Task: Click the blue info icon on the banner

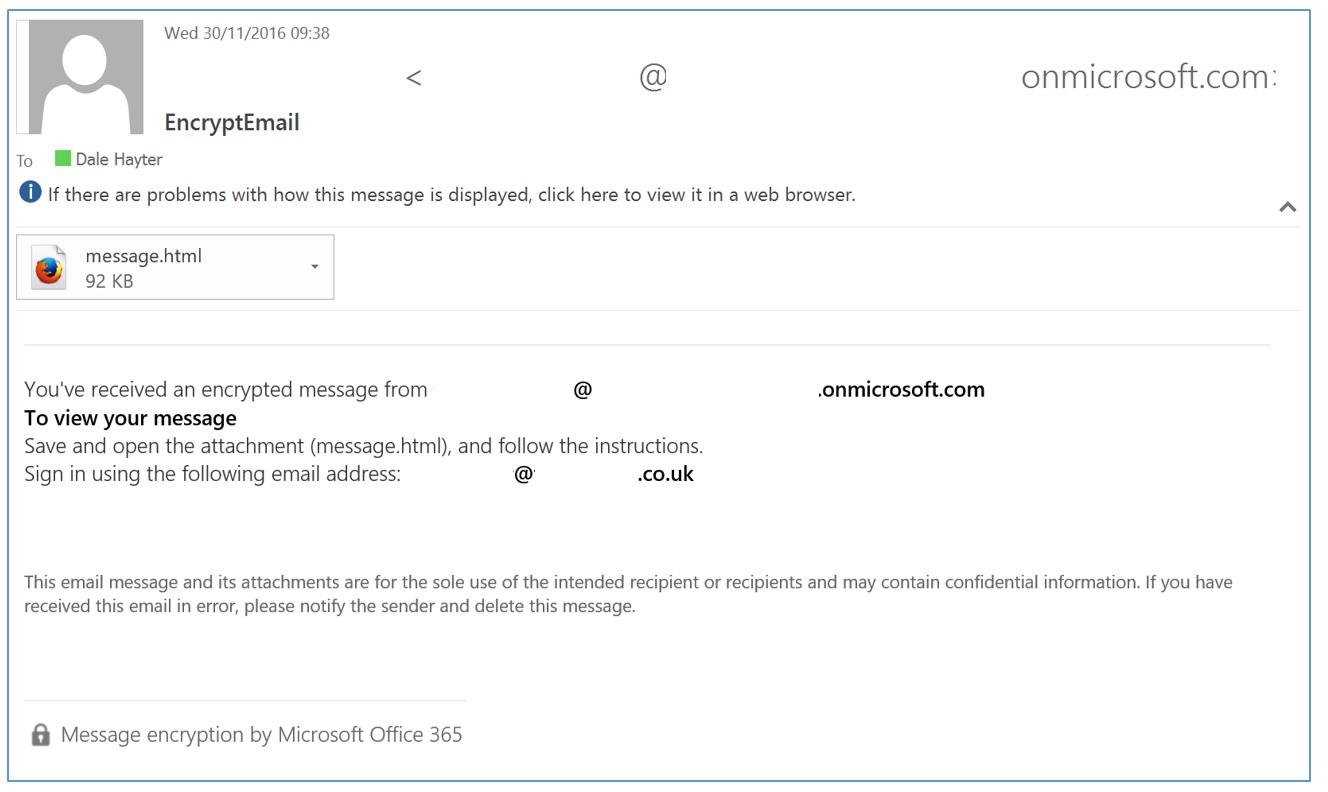Action: pyautogui.click(x=30, y=194)
